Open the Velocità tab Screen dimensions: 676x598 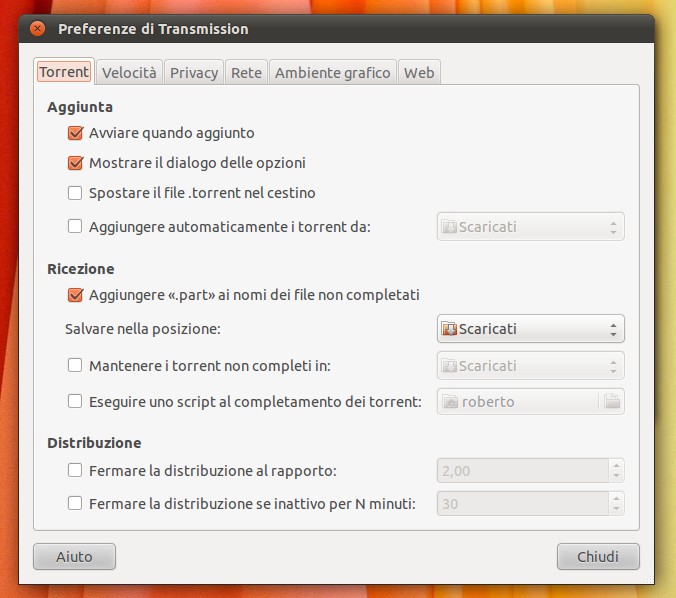[129, 72]
